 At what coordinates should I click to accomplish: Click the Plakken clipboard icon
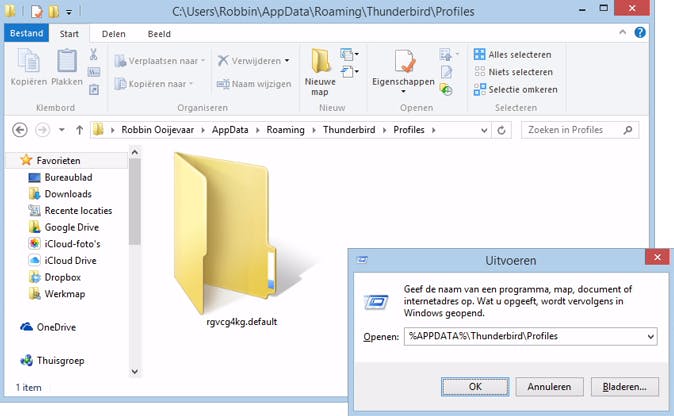[x=67, y=61]
